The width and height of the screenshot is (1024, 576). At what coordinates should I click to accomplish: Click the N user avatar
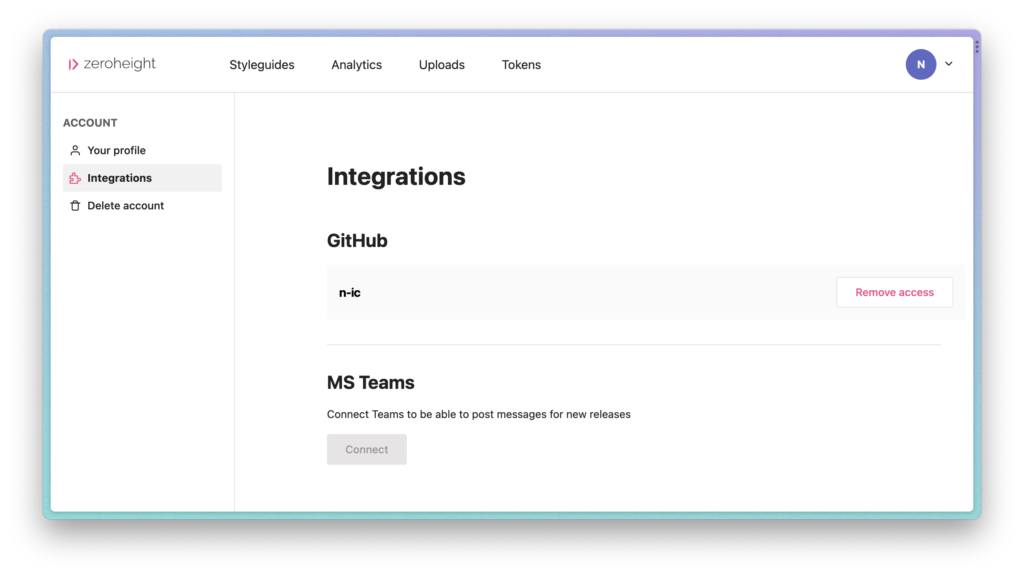(921, 65)
